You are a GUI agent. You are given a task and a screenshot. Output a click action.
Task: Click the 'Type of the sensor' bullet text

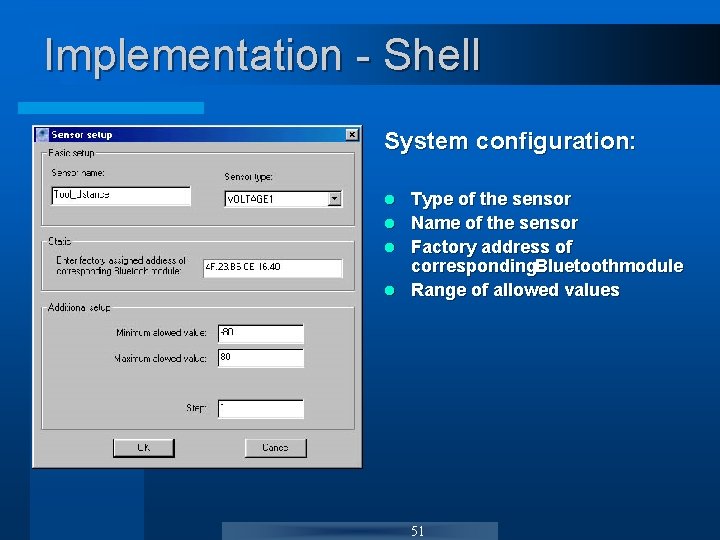(x=491, y=199)
